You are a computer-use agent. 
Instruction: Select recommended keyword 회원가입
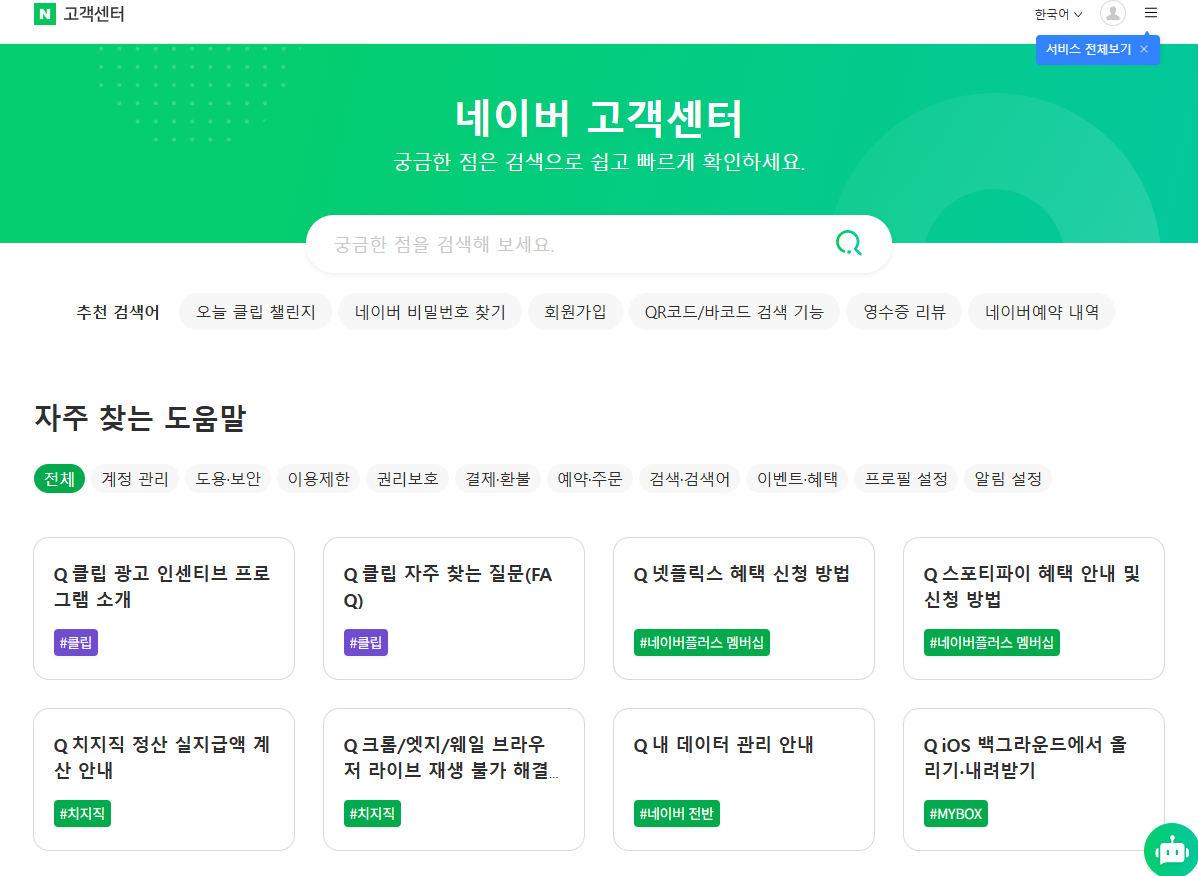[575, 312]
